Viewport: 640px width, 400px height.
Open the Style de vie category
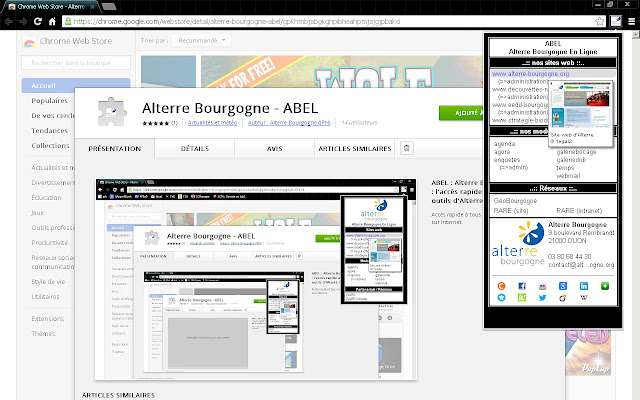[x=48, y=282]
